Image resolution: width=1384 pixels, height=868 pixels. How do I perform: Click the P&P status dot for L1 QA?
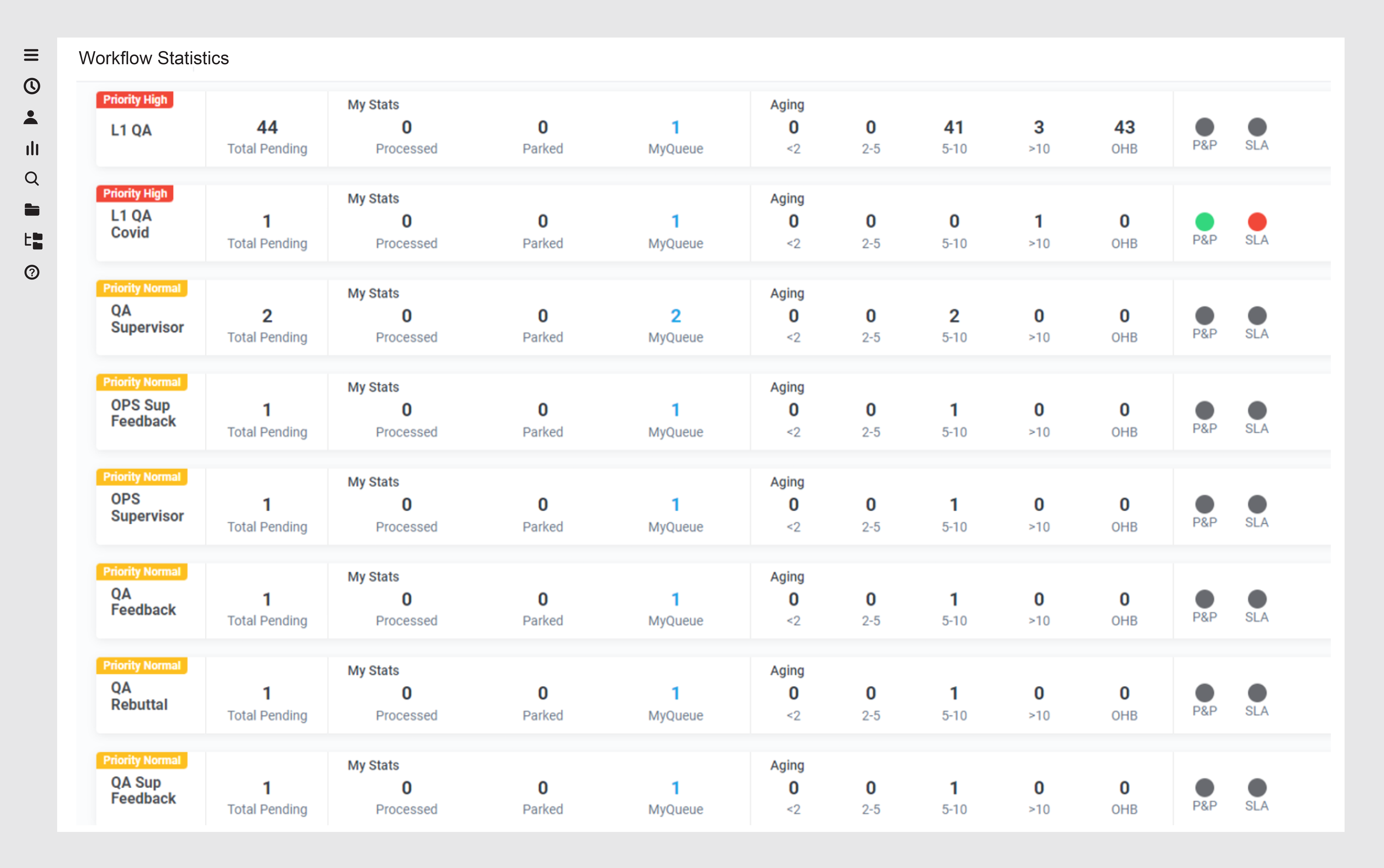pos(1204,127)
